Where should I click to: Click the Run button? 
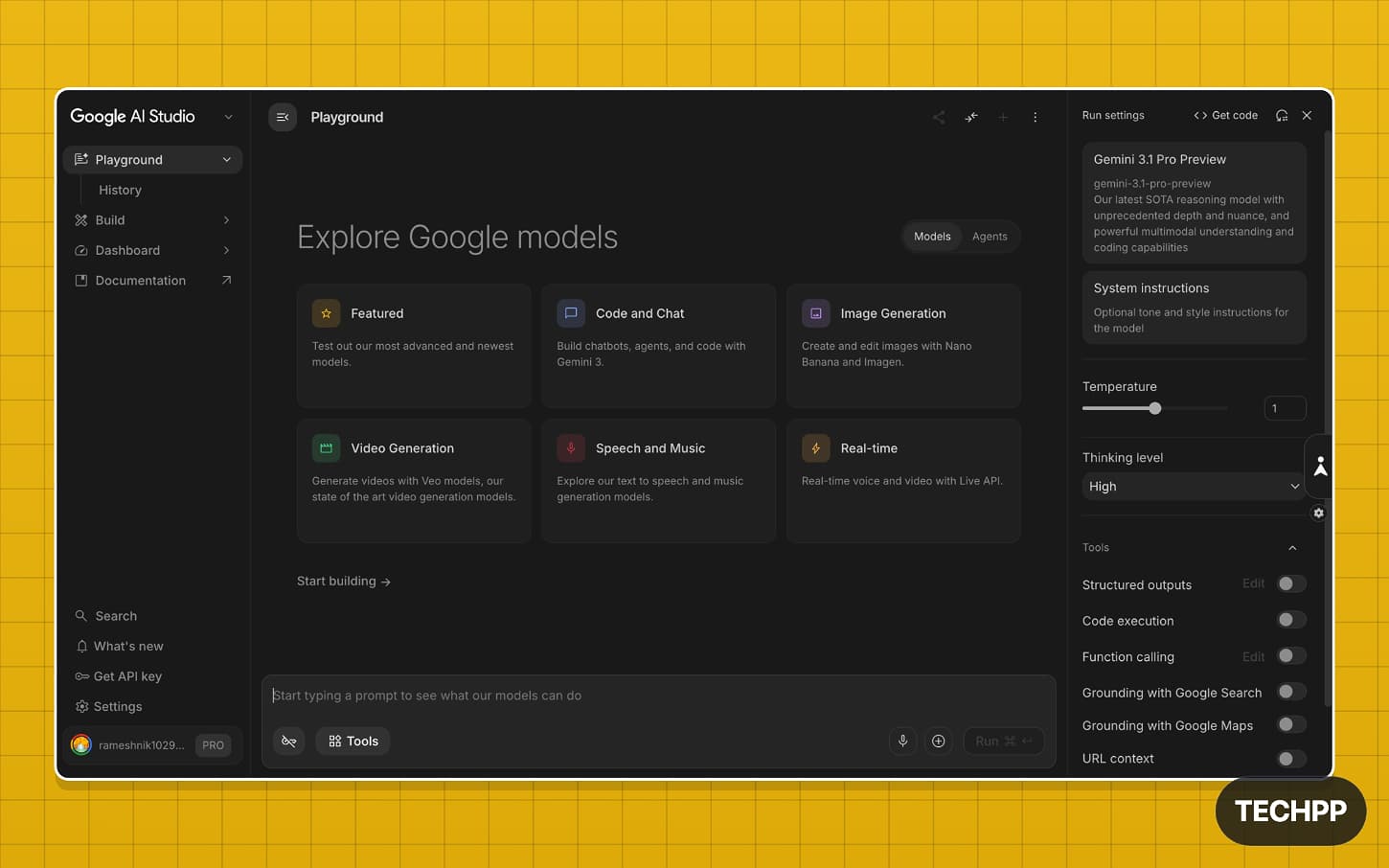pos(1003,741)
